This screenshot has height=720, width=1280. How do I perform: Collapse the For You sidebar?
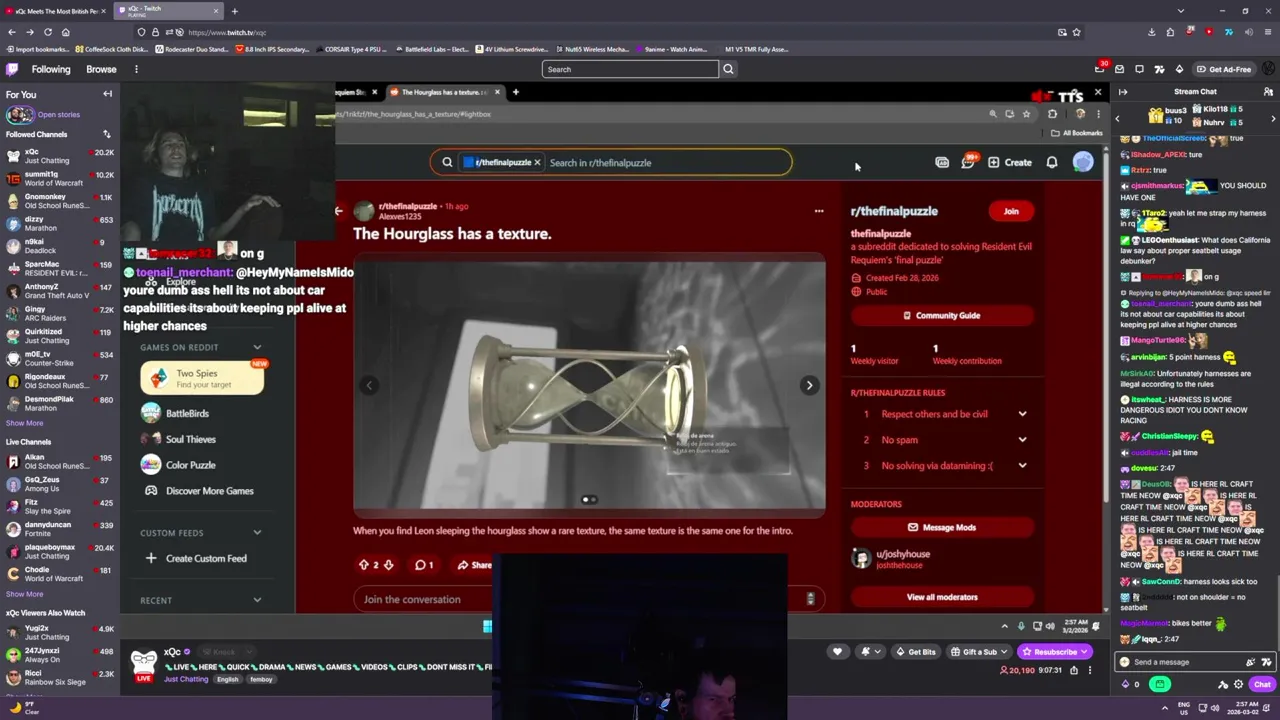coord(107,94)
